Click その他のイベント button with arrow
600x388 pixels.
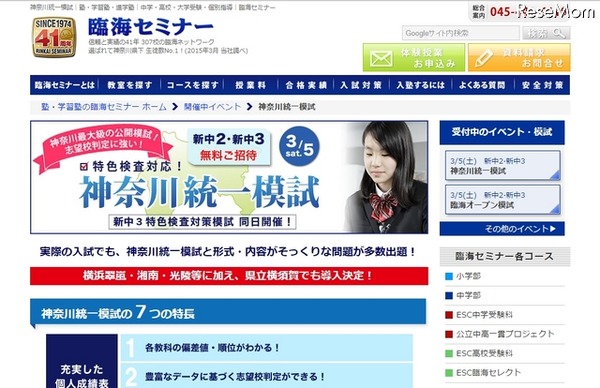[x=502, y=229]
